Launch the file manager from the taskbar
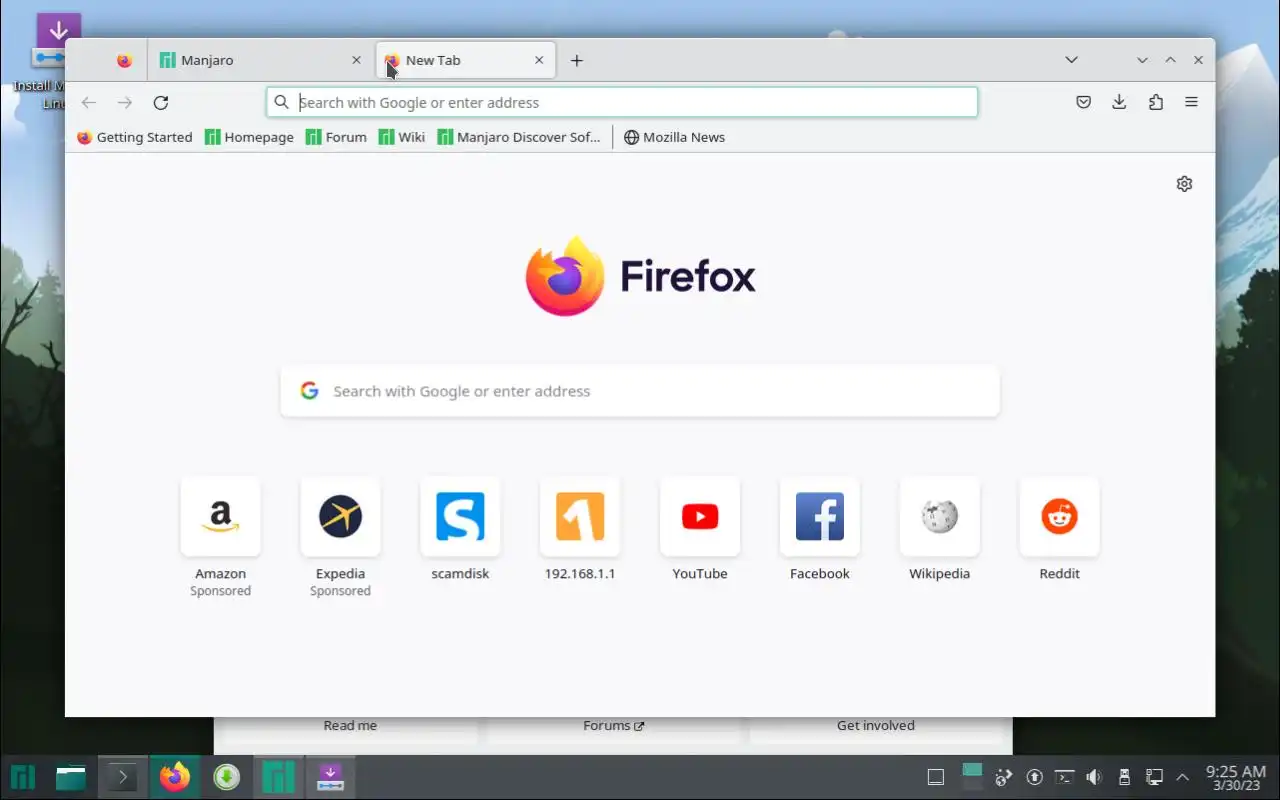1280x800 pixels. click(71, 777)
